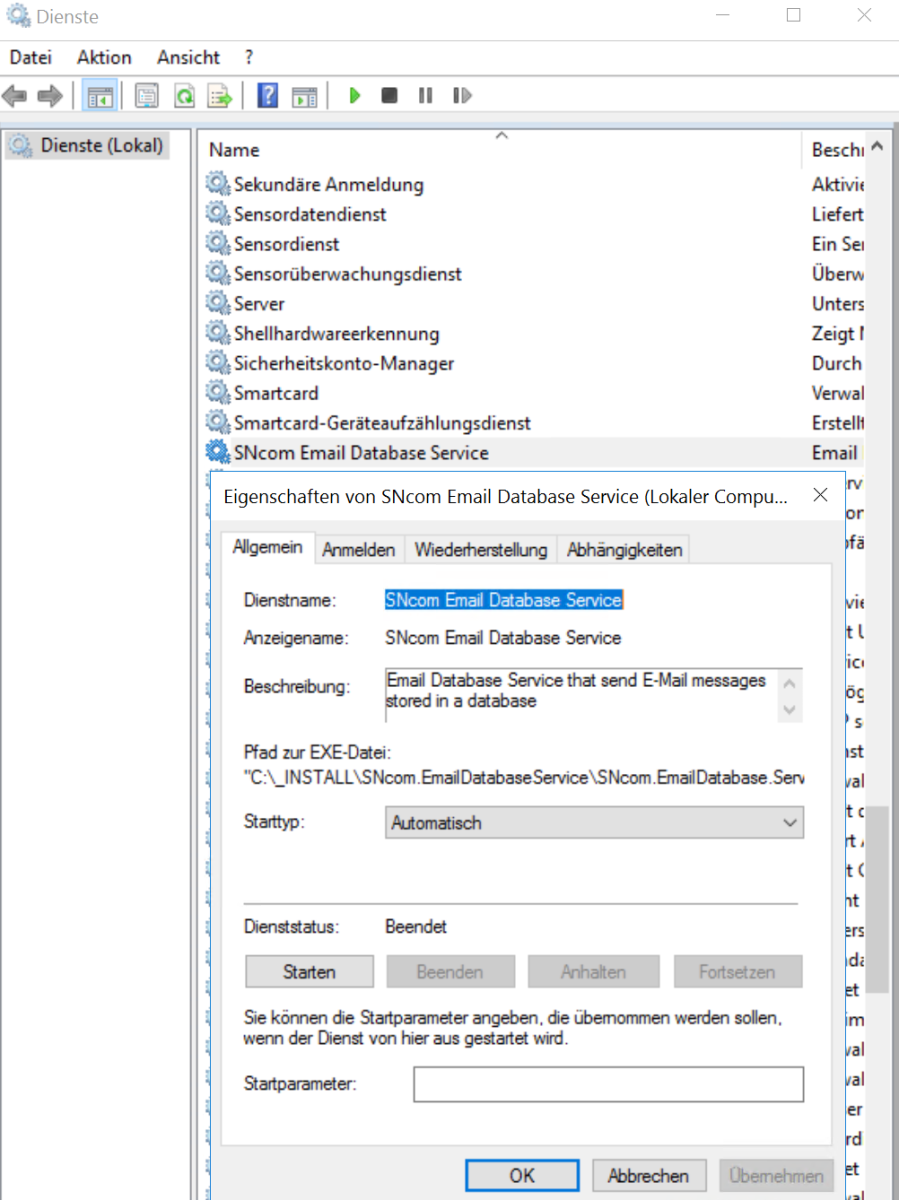
Task: Click the Restart Service toolbar icon
Action: coord(461,96)
